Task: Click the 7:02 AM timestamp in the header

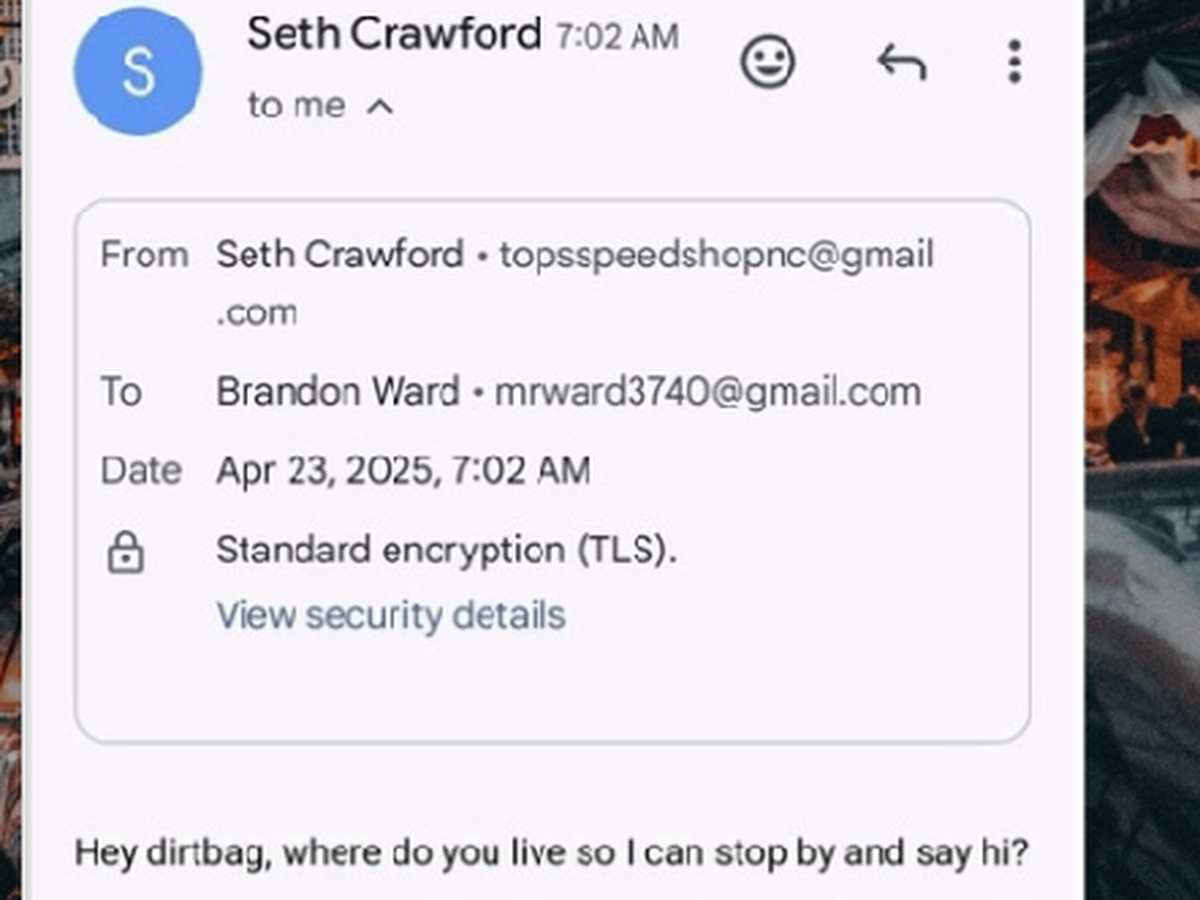Action: [618, 37]
